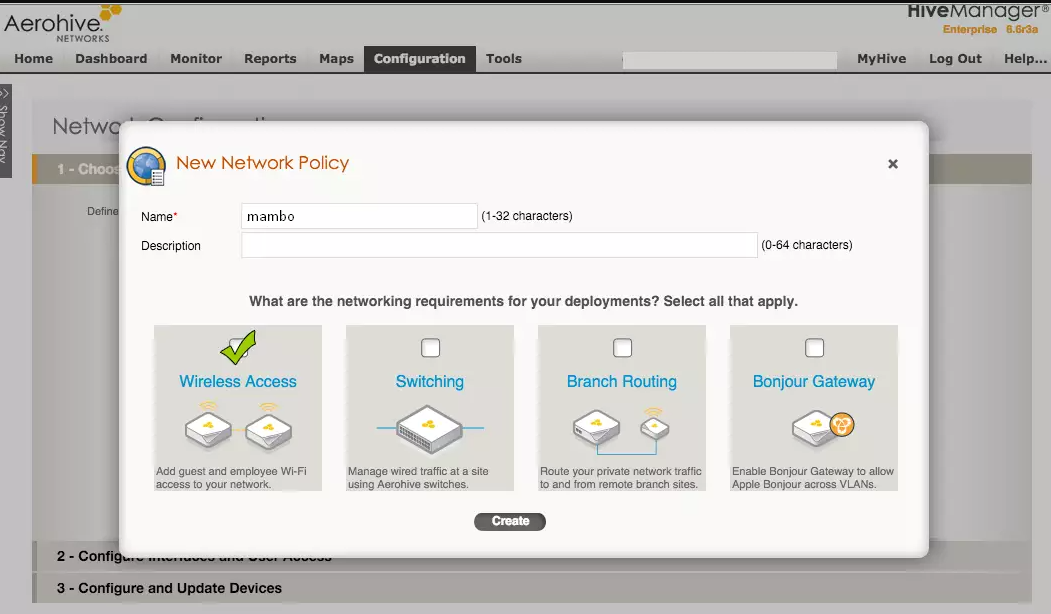1051x614 pixels.
Task: Open the Tools tab
Action: tap(504, 58)
